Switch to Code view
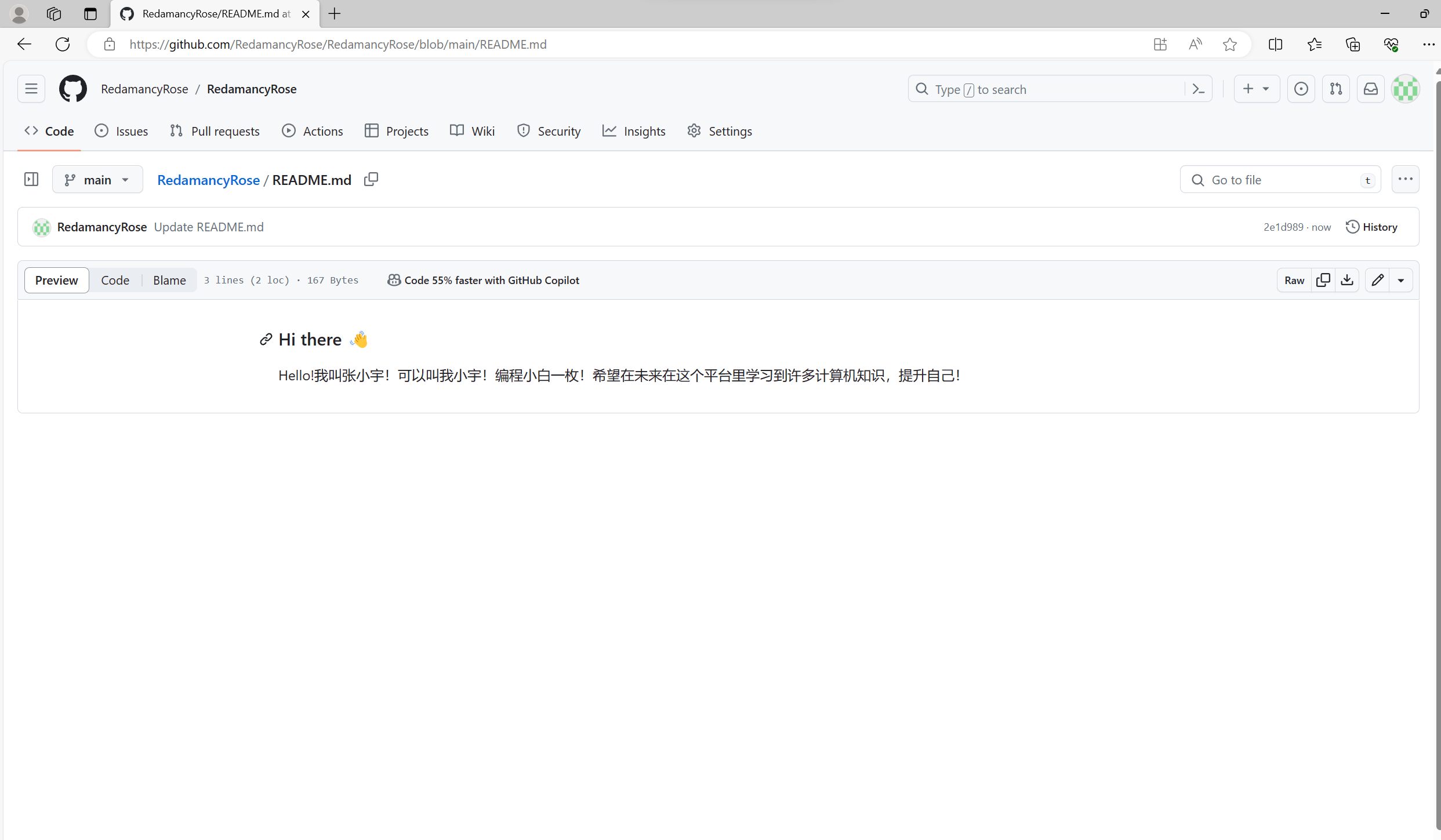This screenshot has height=840, width=1441. [x=115, y=280]
